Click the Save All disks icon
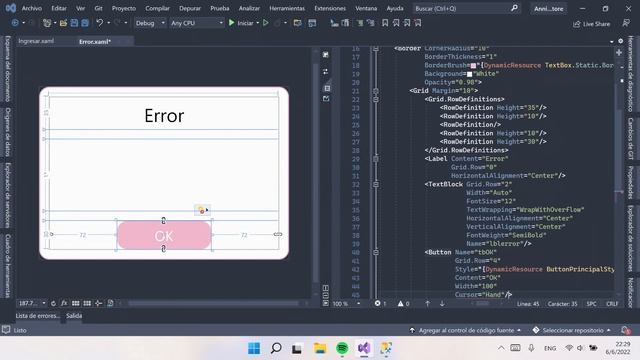640x360 pixels. 85,23
